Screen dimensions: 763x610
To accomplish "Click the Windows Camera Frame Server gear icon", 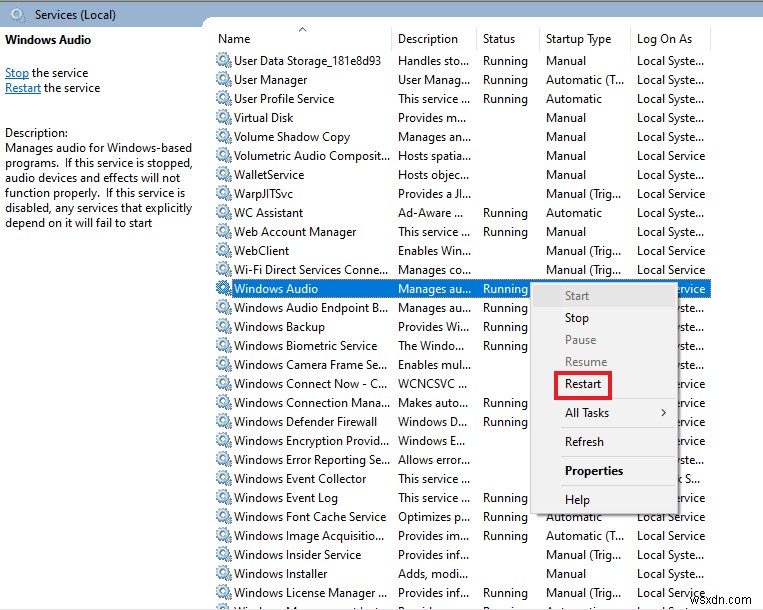I will pyautogui.click(x=223, y=364).
